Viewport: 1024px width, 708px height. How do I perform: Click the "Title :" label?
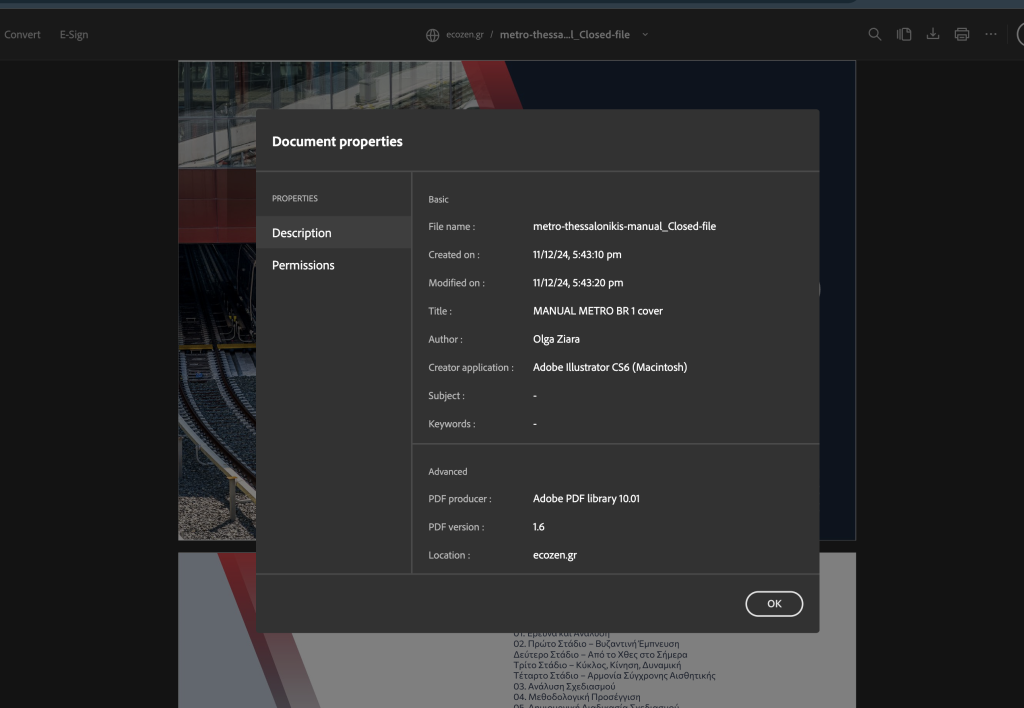coord(440,311)
